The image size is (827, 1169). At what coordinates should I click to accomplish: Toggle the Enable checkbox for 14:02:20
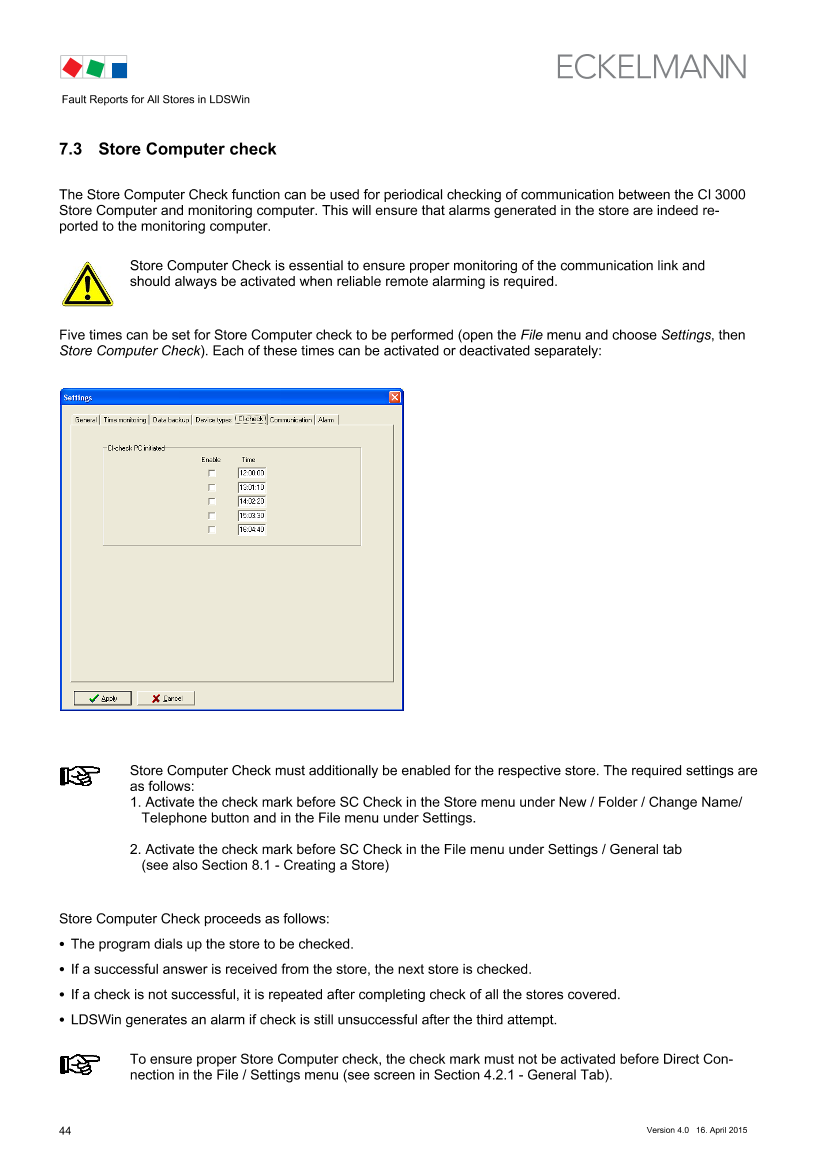[212, 501]
